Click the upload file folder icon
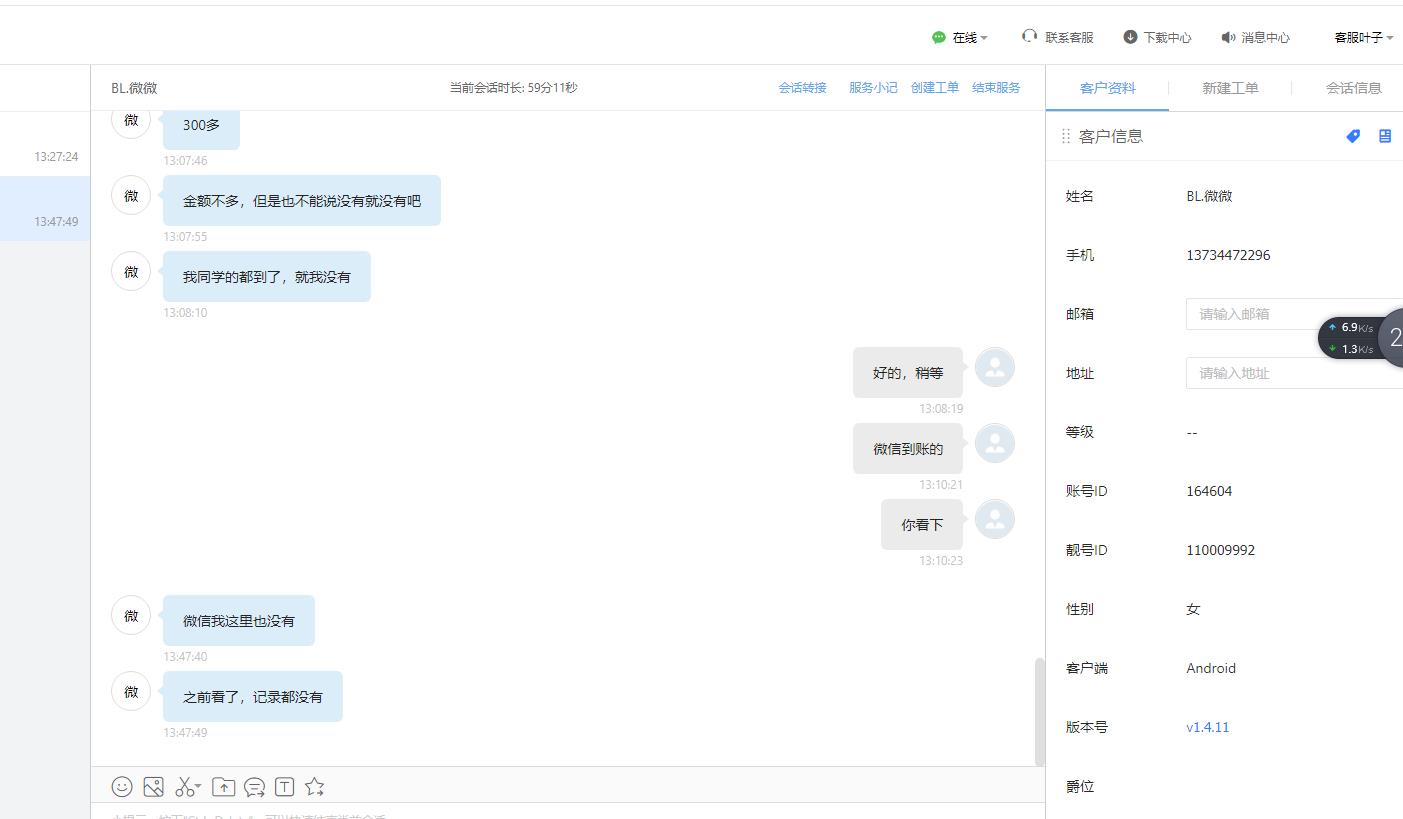Viewport: 1403px width, 819px height. coord(224,787)
